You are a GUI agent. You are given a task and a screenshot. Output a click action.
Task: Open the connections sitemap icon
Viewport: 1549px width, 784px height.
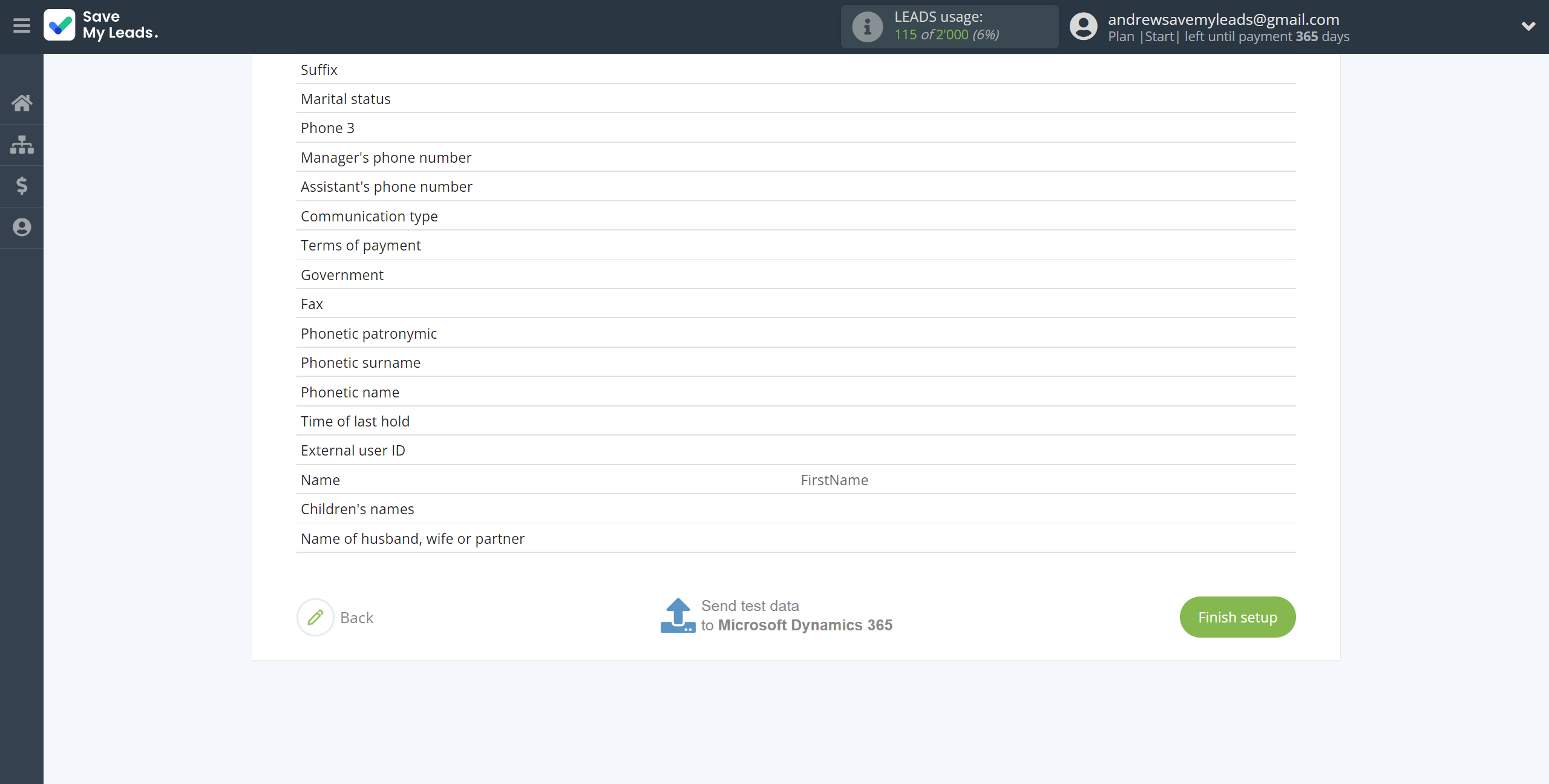coord(22,145)
